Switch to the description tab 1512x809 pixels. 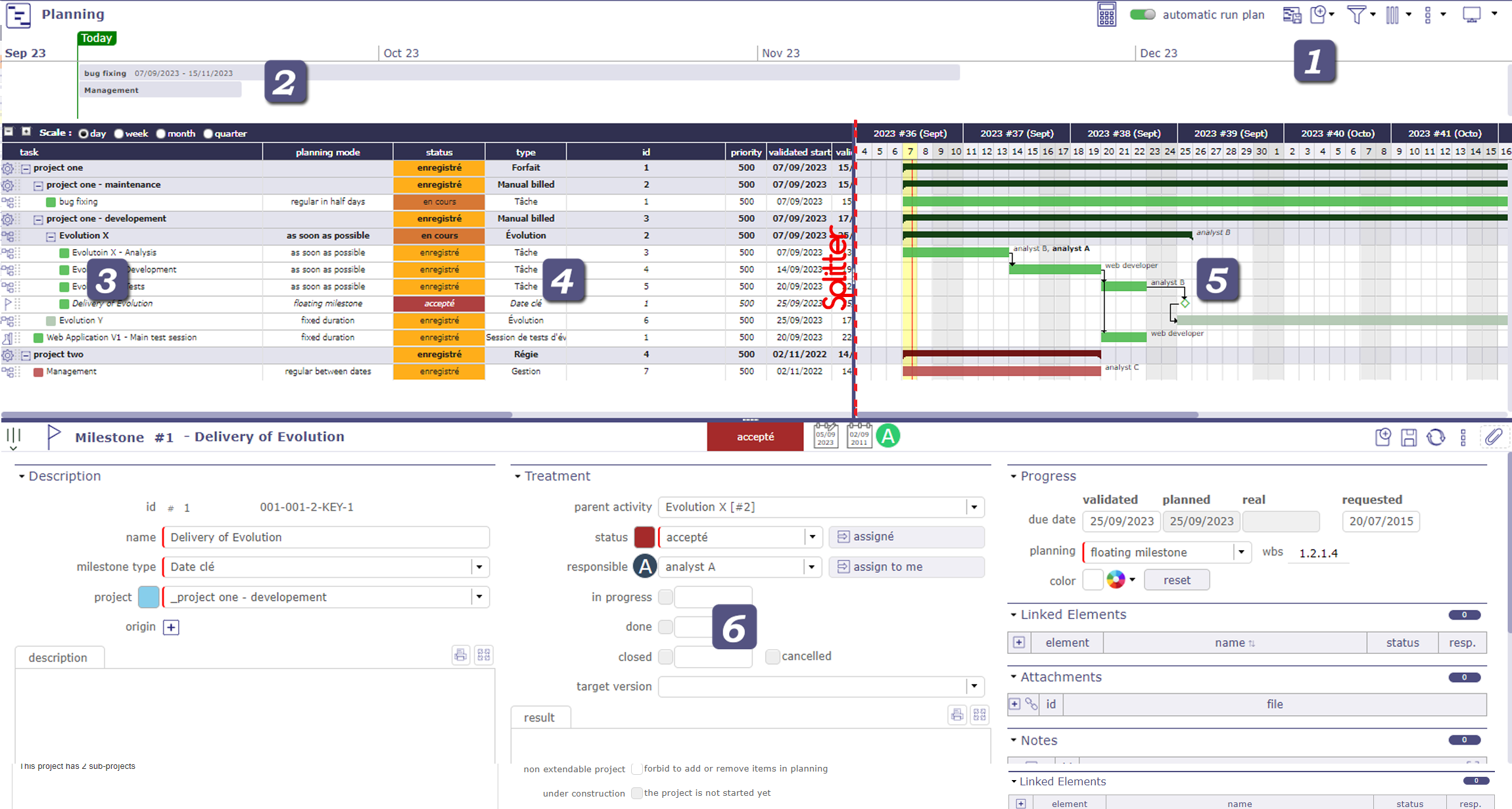click(x=58, y=657)
